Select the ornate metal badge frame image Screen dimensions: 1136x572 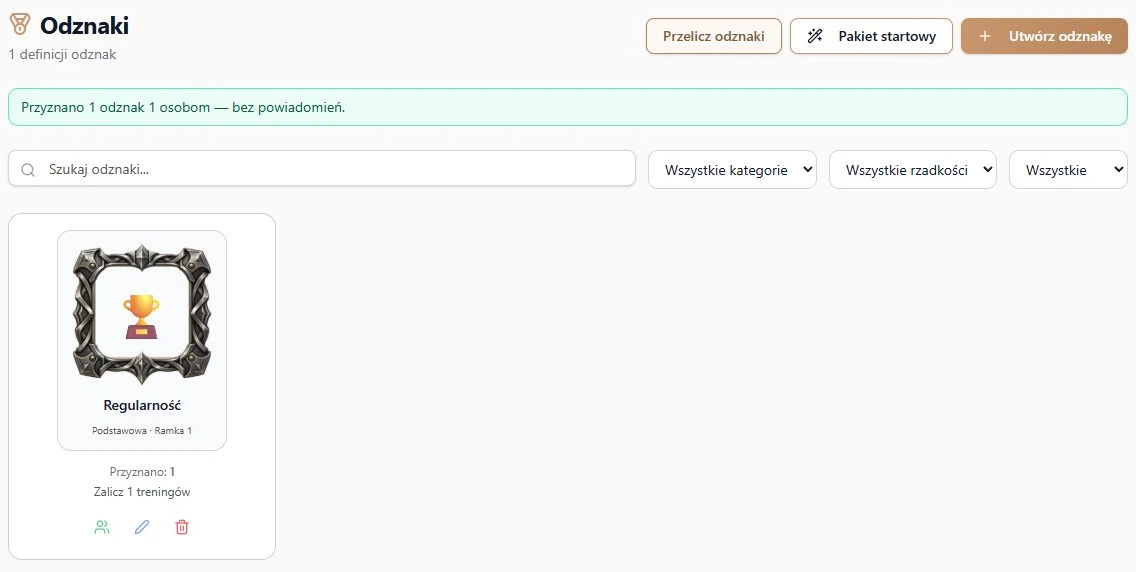141,314
